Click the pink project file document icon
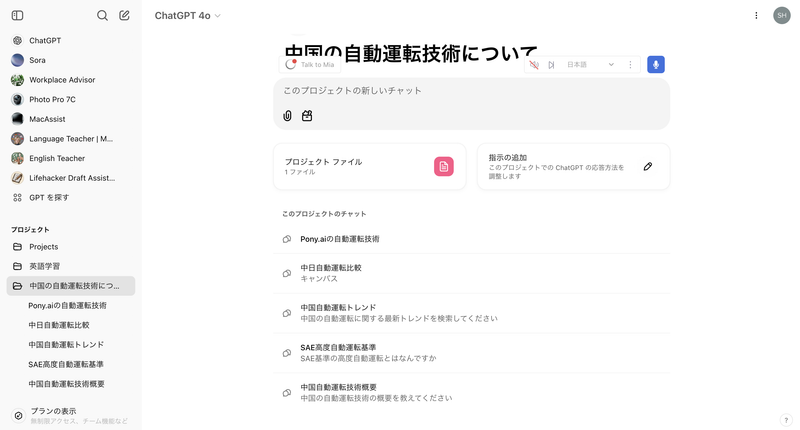800x430 pixels. [444, 167]
